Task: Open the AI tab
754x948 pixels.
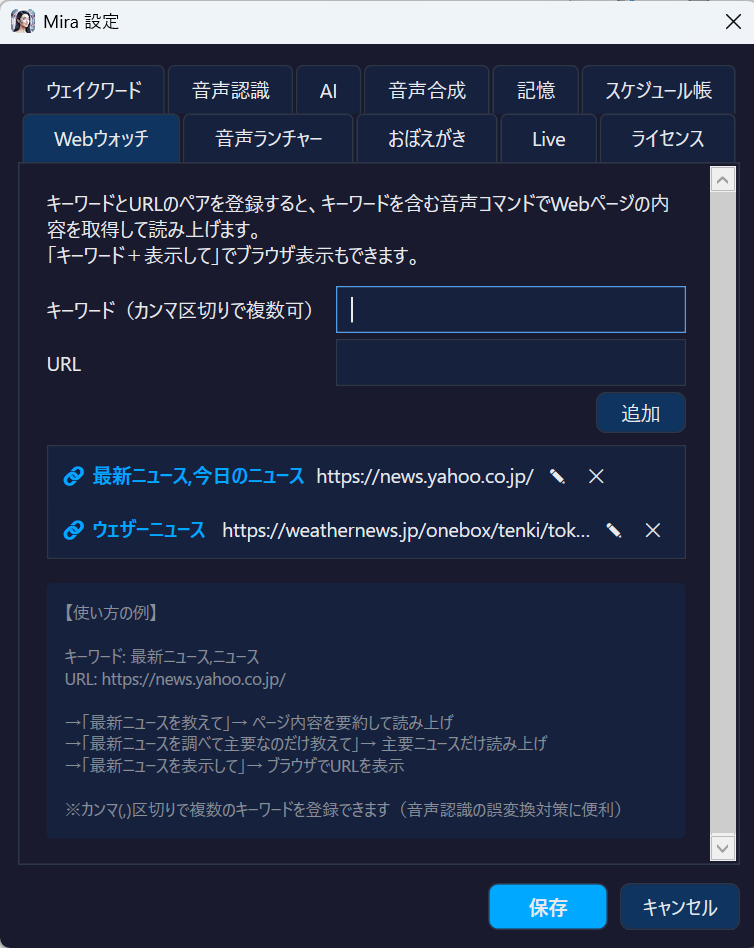Action: (x=328, y=91)
